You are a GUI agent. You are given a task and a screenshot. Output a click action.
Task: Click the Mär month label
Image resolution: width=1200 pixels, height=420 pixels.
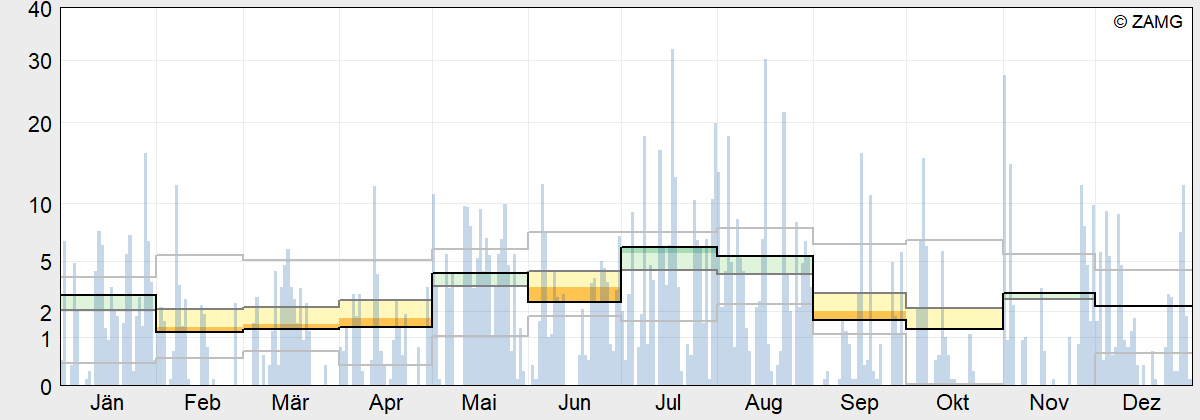[x=290, y=403]
